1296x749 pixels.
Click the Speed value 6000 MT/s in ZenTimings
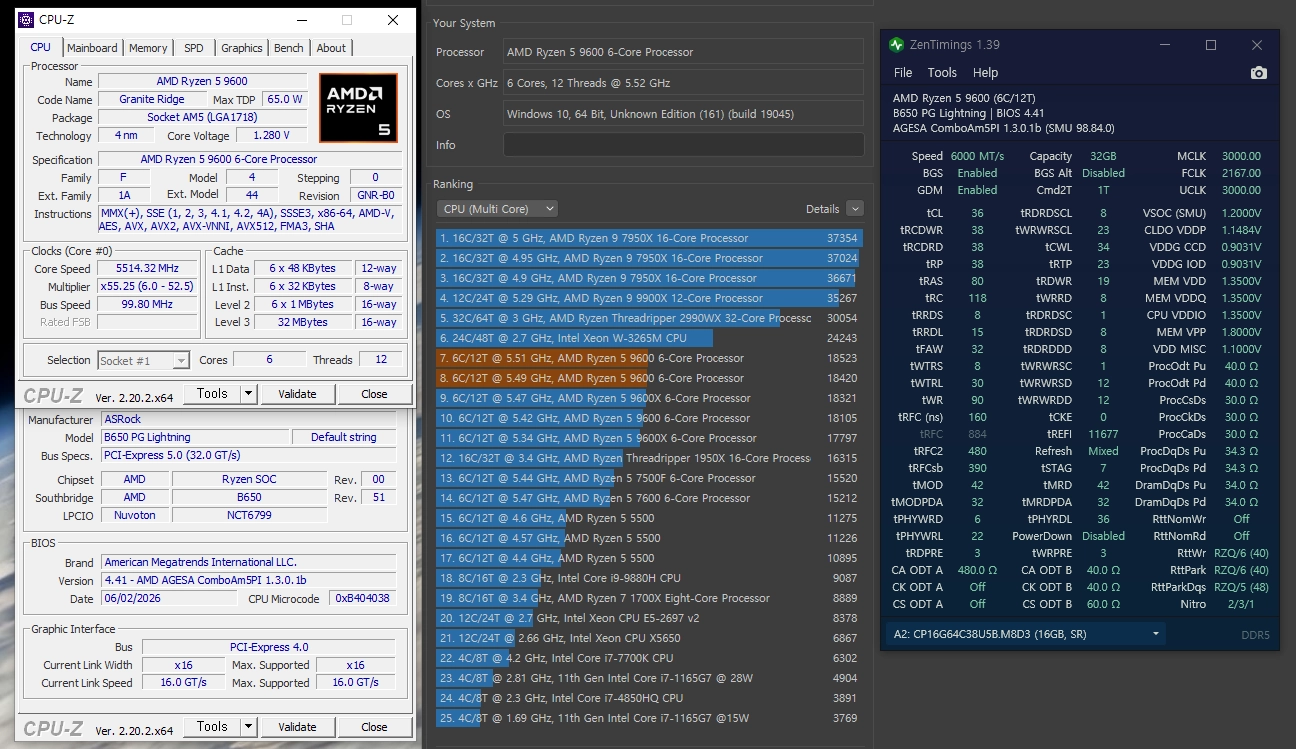[x=977, y=156]
